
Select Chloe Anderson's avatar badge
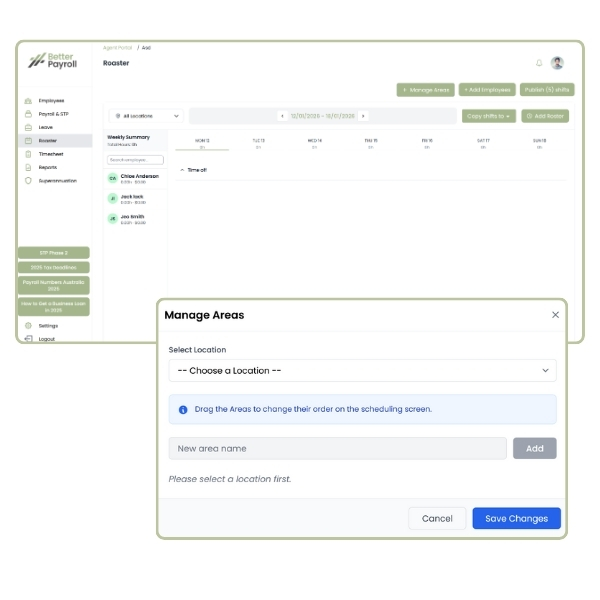click(x=113, y=178)
